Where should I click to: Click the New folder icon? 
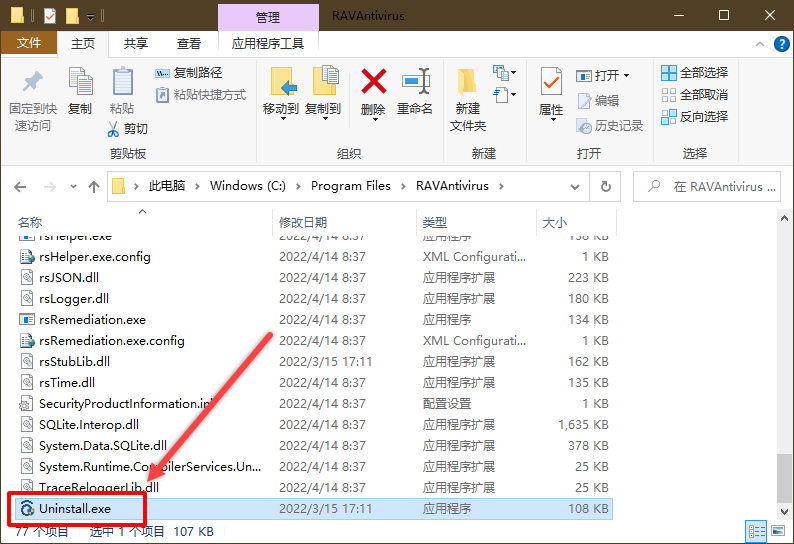click(467, 82)
